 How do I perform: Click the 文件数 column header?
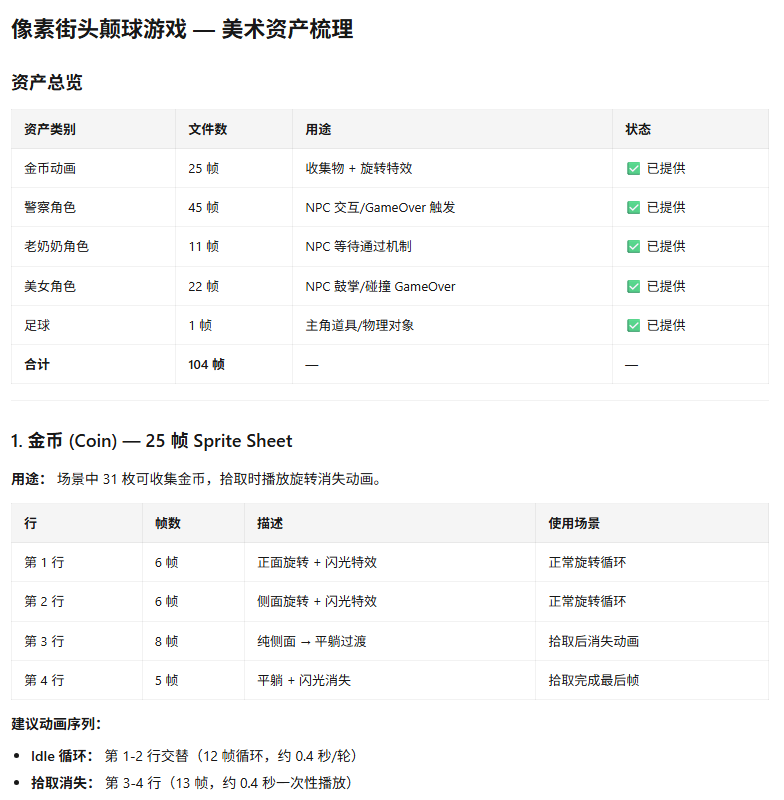[234, 129]
